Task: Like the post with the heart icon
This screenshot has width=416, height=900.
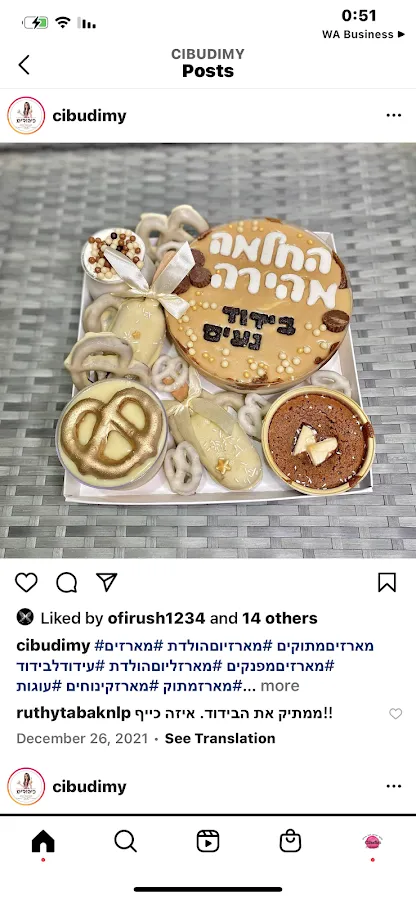Action: pyautogui.click(x=26, y=582)
